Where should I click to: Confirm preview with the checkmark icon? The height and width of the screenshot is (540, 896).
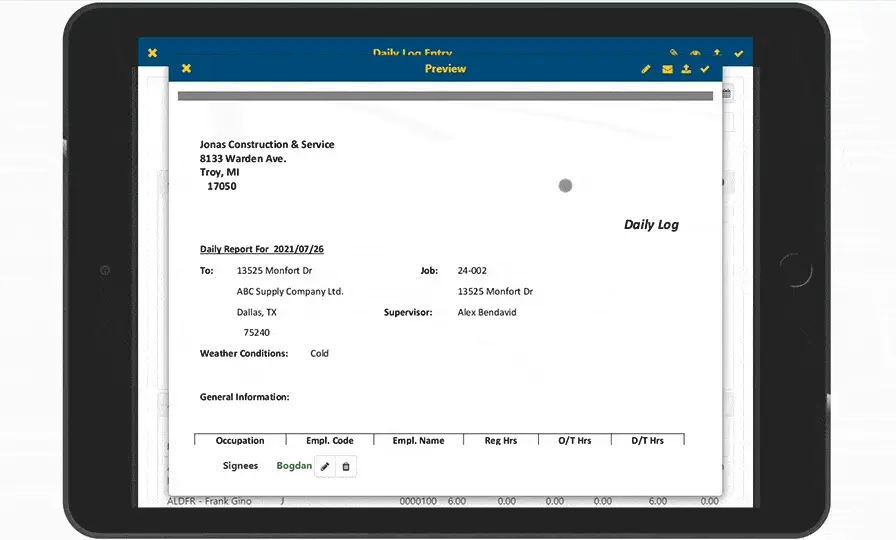click(x=705, y=69)
